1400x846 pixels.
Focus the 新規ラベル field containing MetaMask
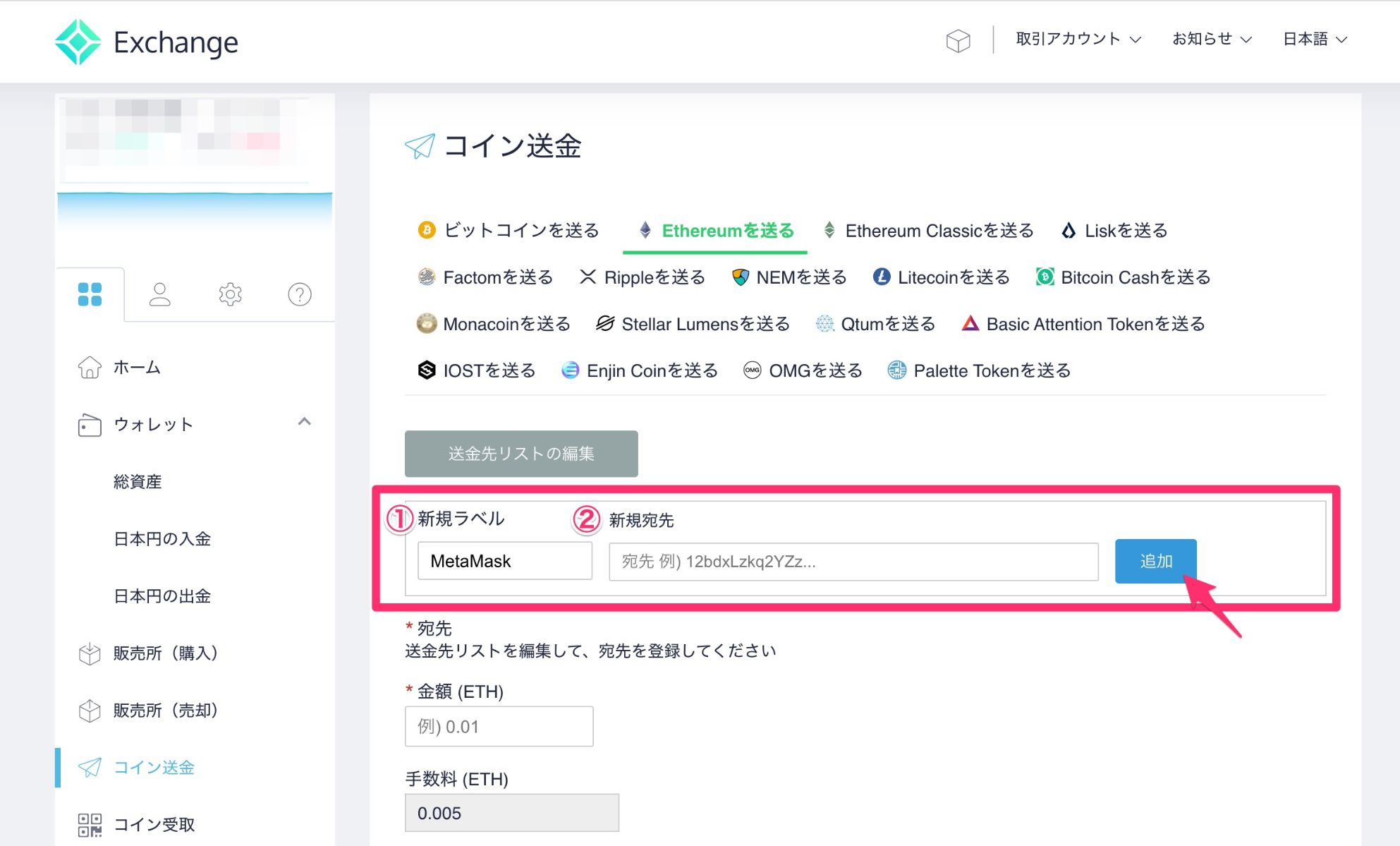click(505, 561)
